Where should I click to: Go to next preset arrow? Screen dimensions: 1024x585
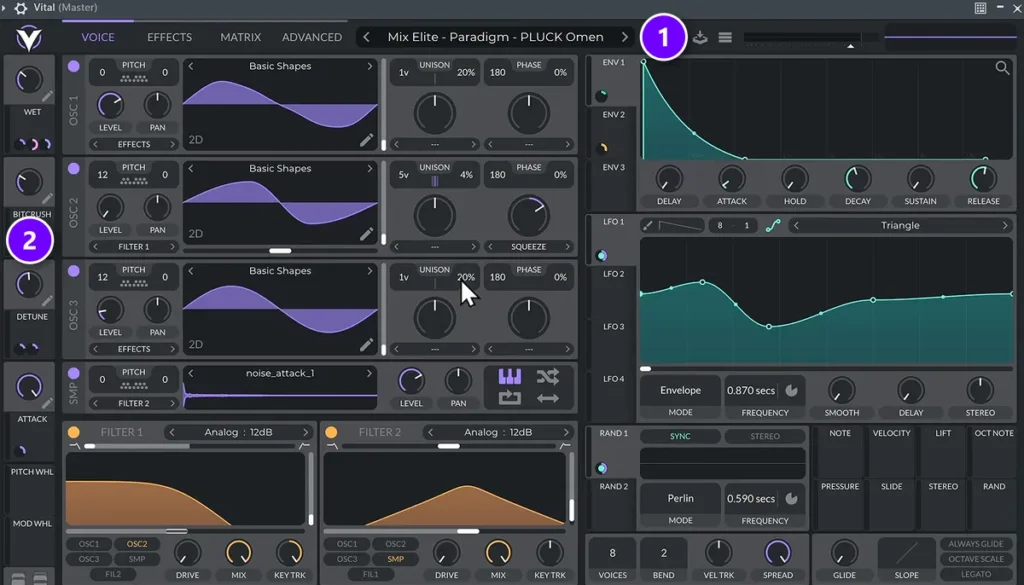click(x=624, y=37)
